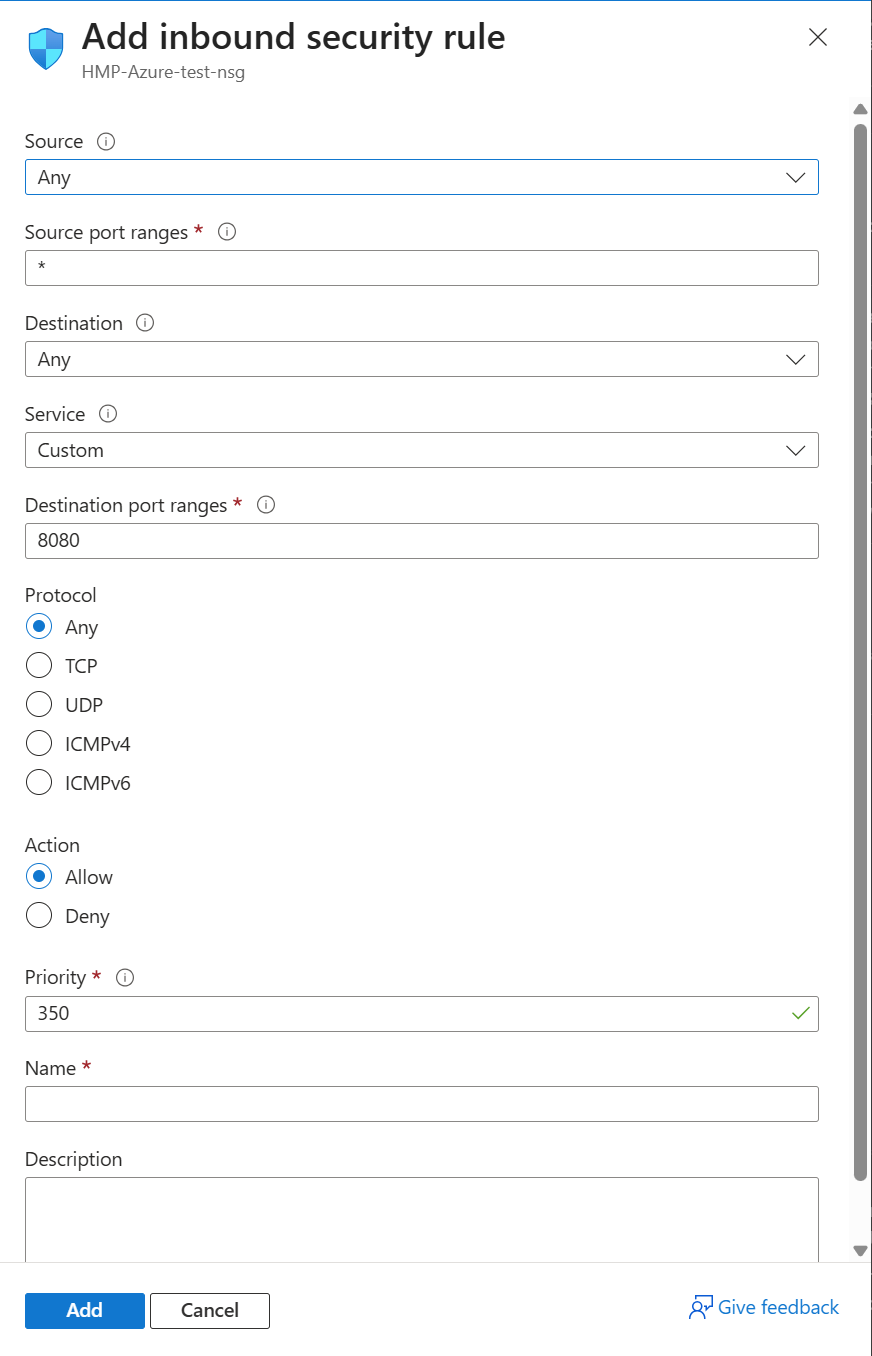
Task: Click the shield icon in the header
Action: tap(43, 46)
